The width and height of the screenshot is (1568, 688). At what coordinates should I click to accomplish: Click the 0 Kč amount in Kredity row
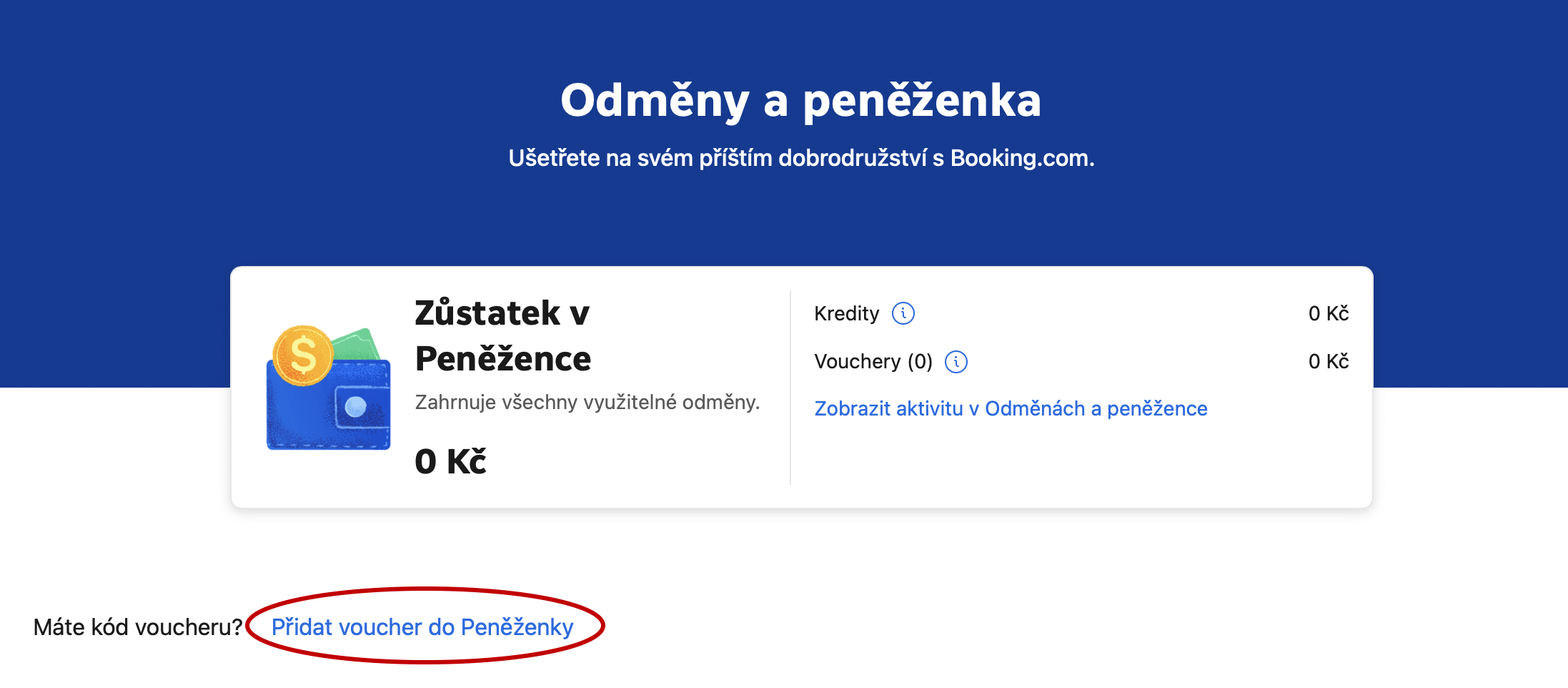point(1328,313)
